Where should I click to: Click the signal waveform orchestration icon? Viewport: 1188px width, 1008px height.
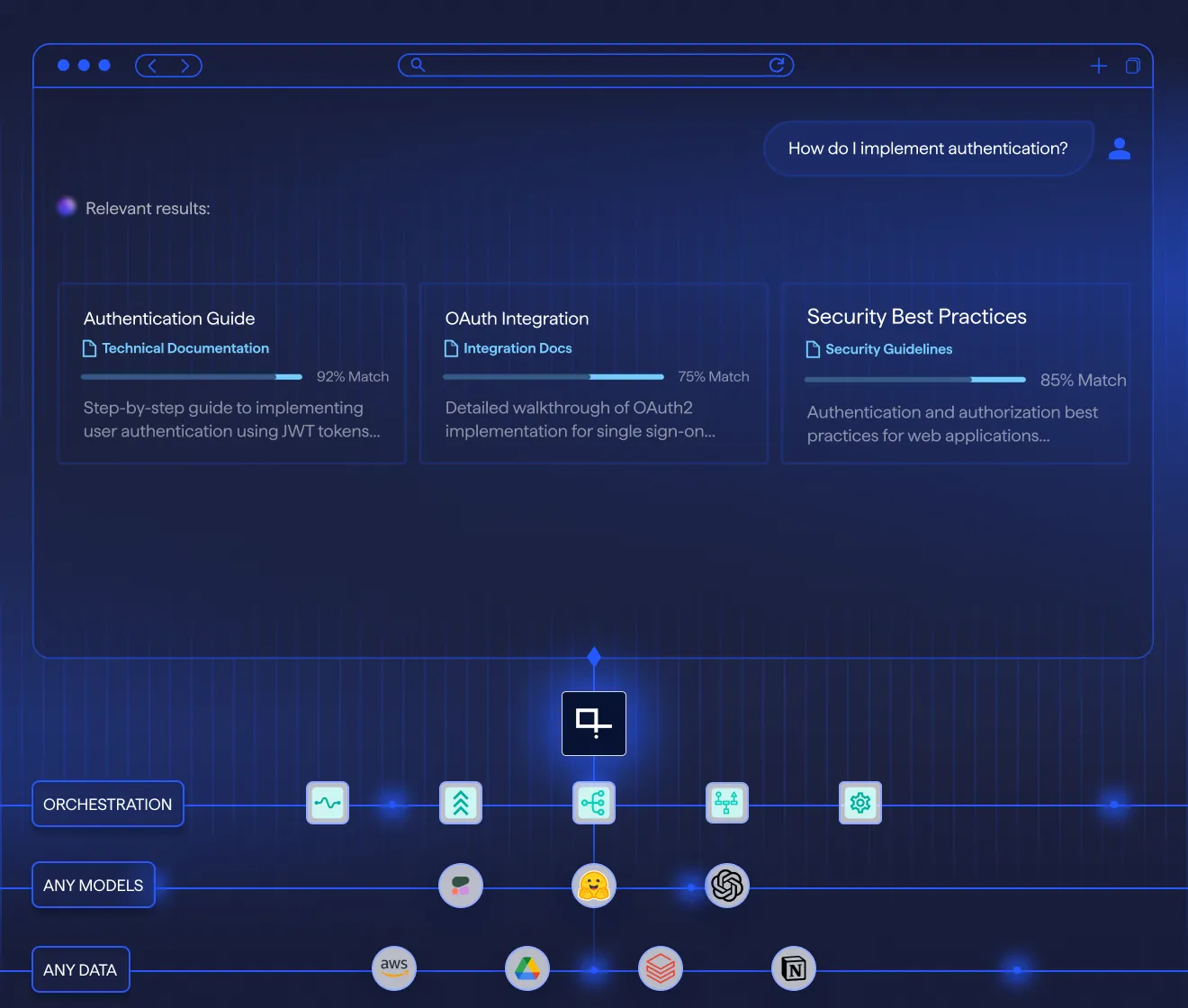[x=327, y=803]
